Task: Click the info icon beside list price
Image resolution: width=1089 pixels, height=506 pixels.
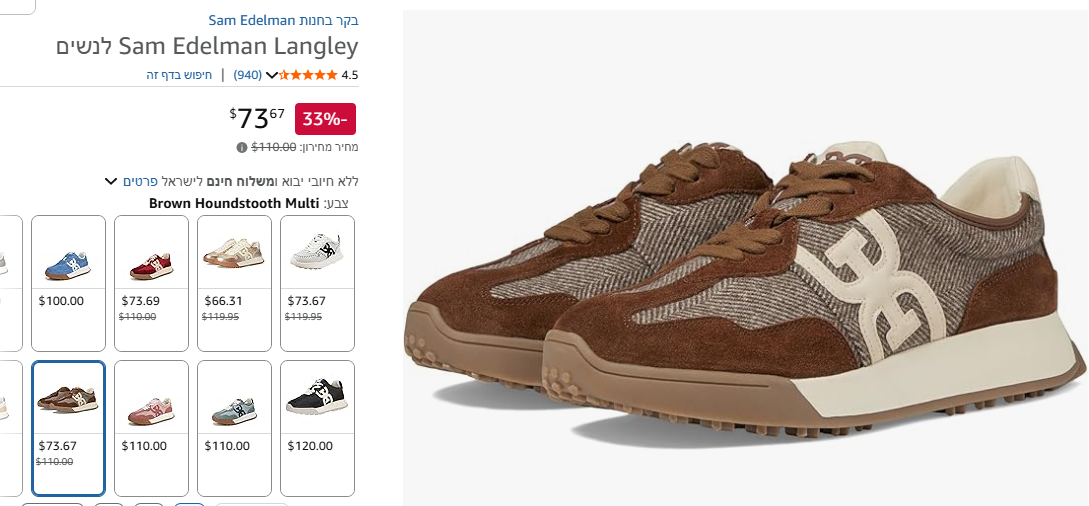Action: point(242,147)
